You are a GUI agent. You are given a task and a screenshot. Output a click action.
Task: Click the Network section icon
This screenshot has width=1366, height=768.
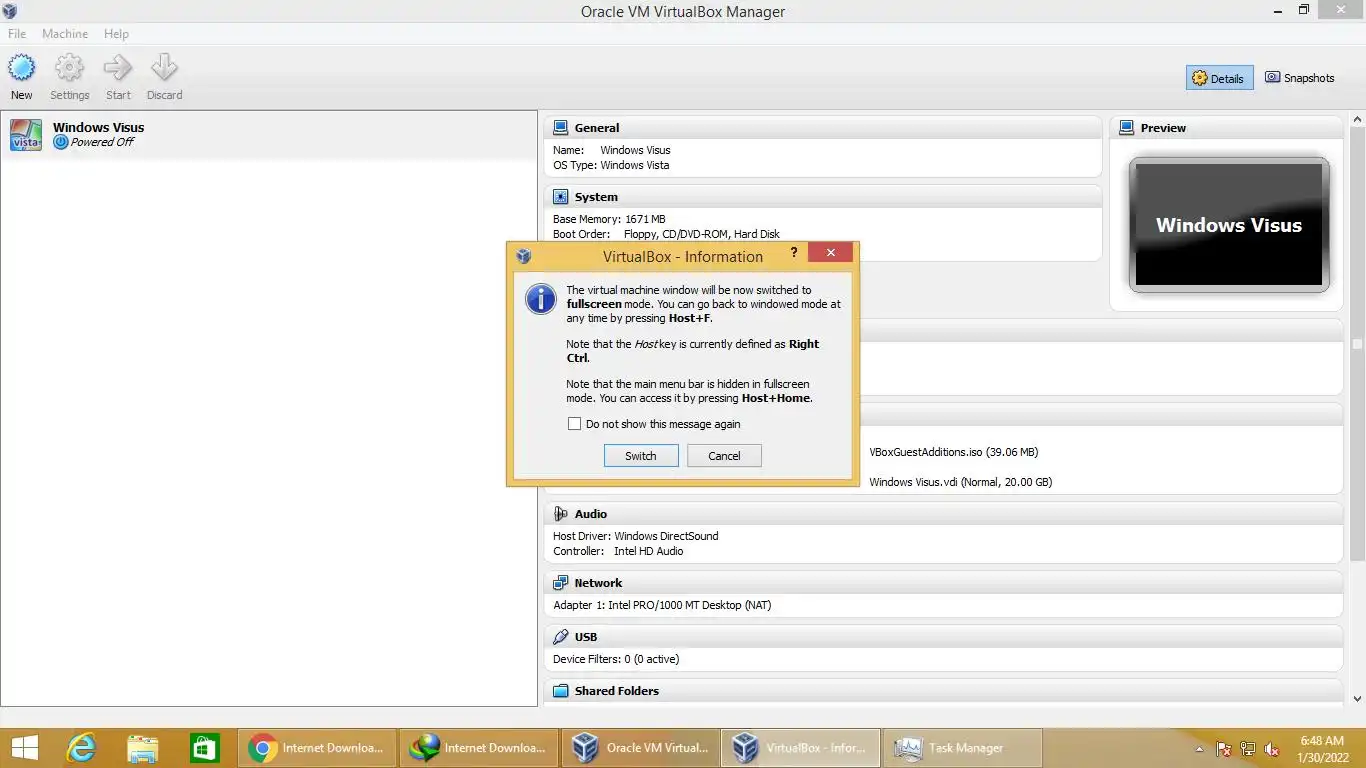tap(560, 583)
